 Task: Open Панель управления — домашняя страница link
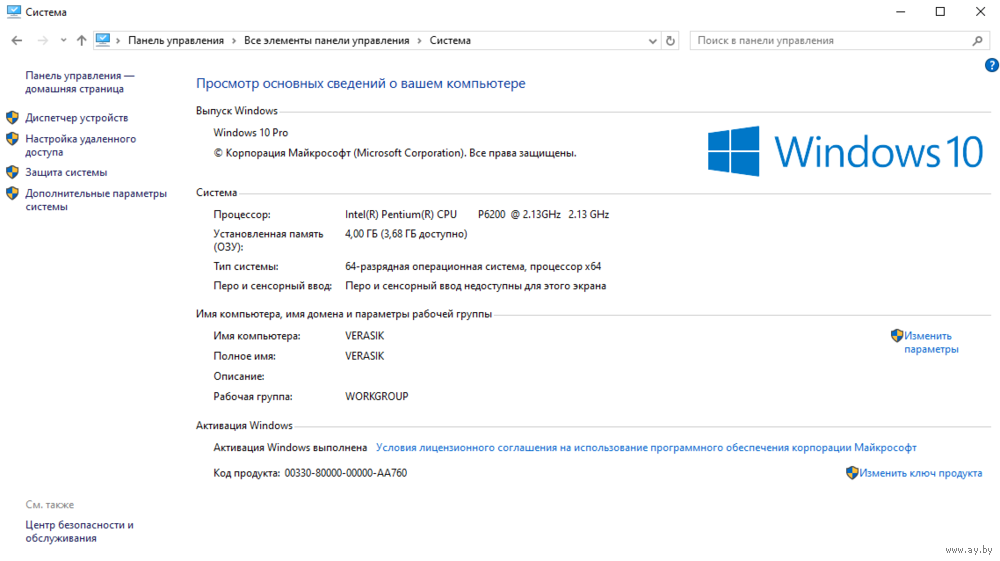(80, 82)
